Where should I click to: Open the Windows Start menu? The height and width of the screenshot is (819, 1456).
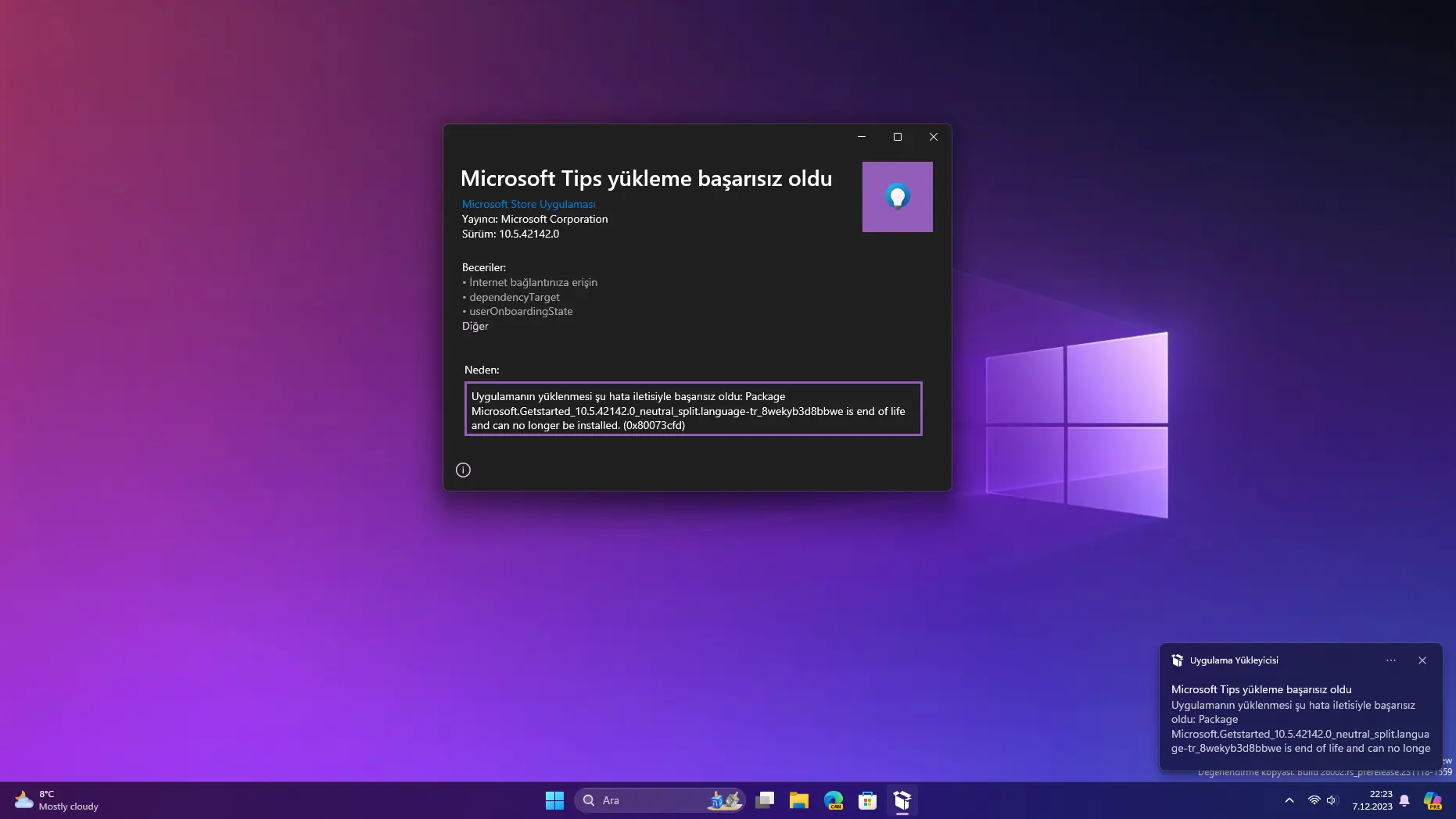click(x=554, y=800)
